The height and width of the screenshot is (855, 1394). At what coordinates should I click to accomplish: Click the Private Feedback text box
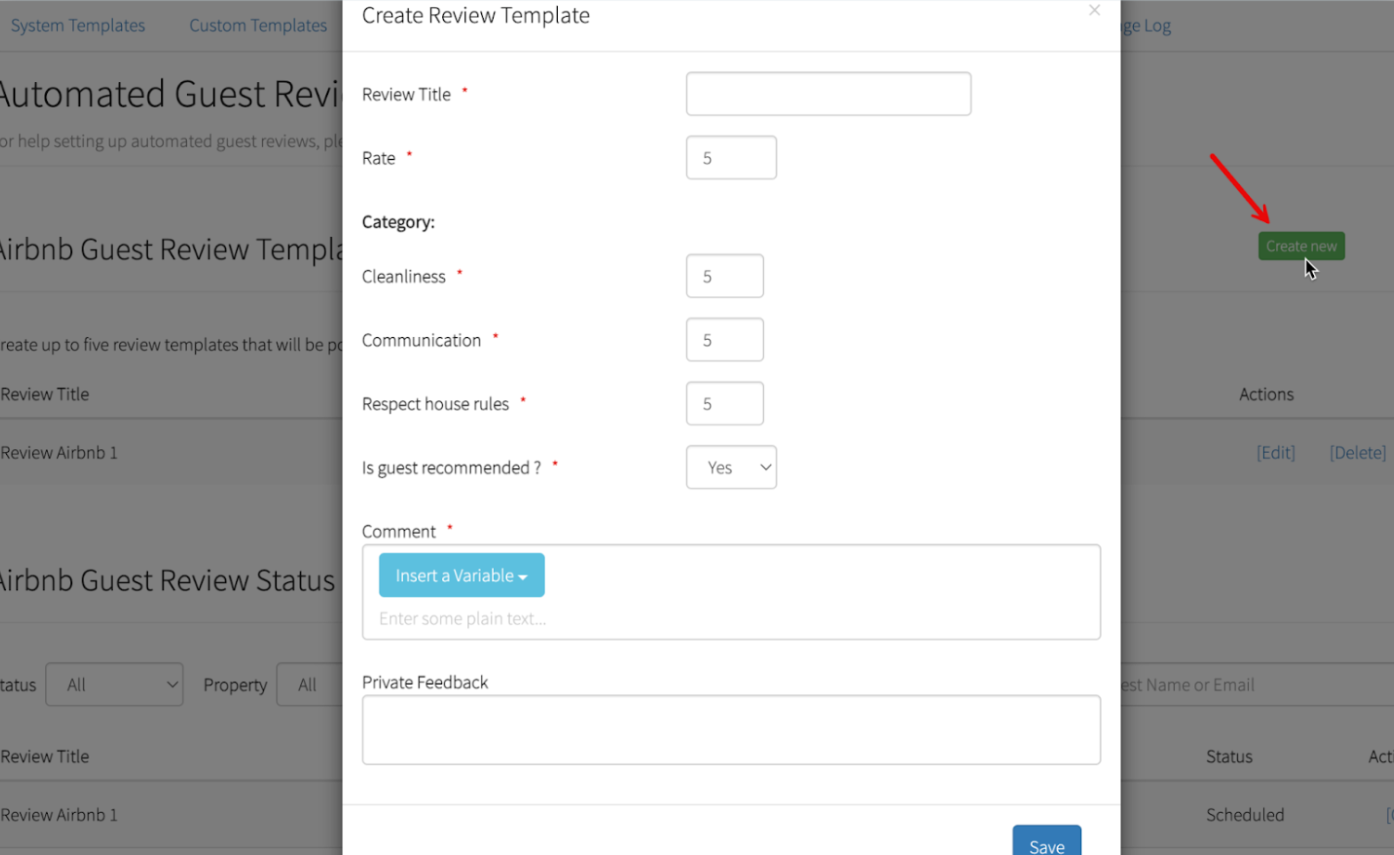coord(731,730)
